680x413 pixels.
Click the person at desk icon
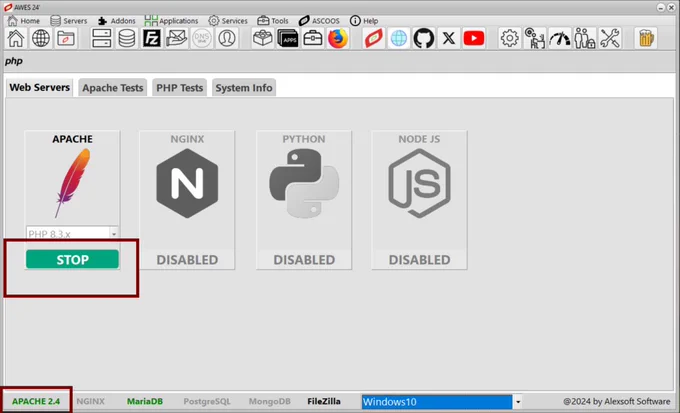point(535,38)
